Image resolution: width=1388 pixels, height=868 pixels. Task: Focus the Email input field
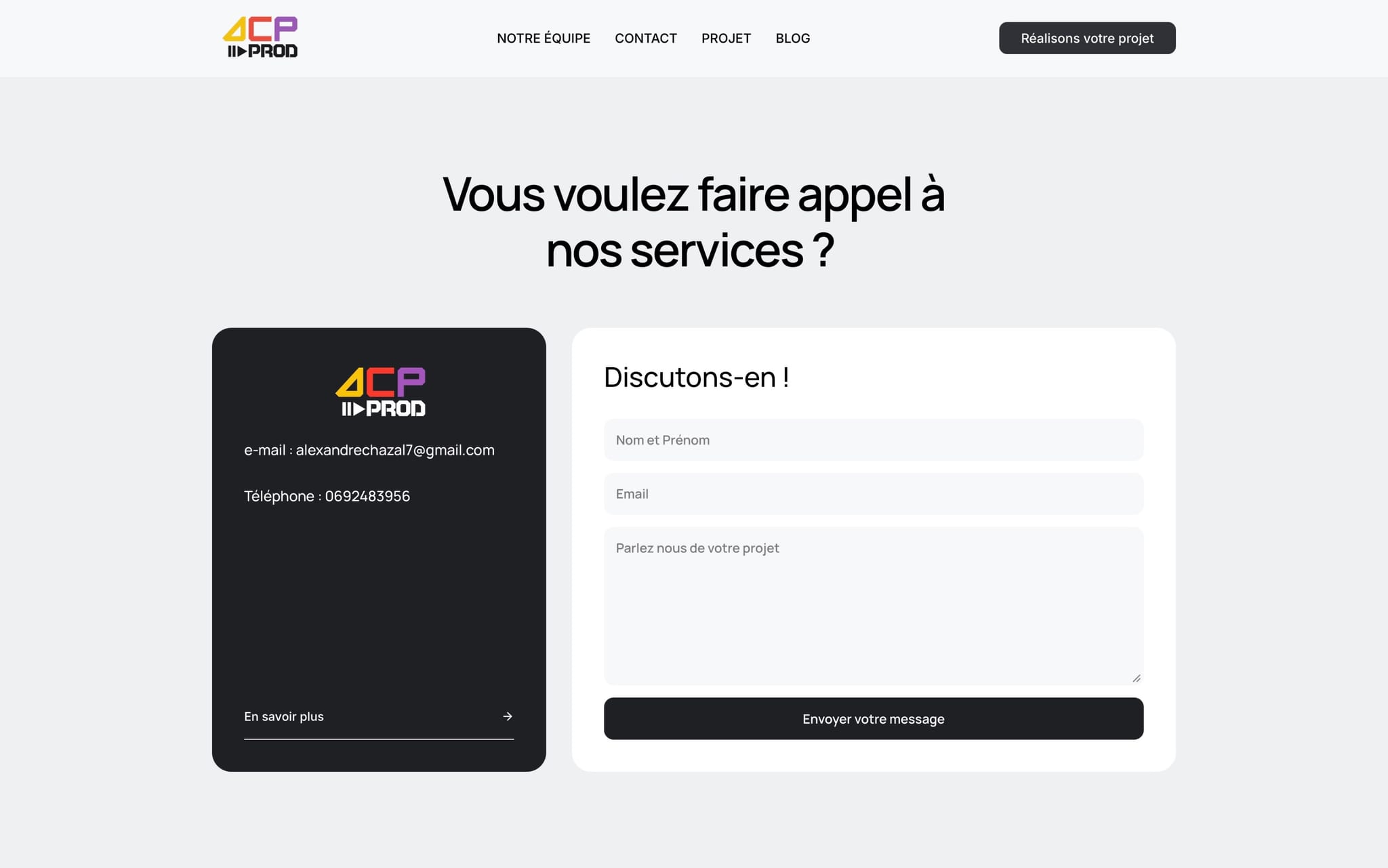coord(874,494)
